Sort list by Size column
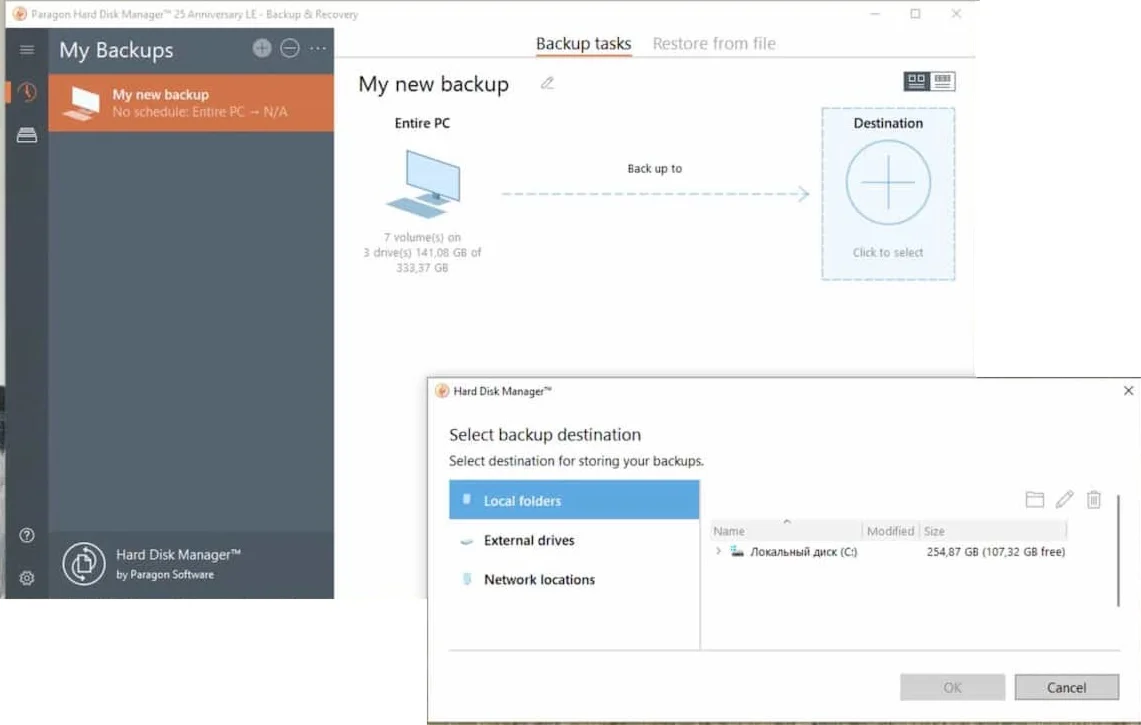 (993, 531)
